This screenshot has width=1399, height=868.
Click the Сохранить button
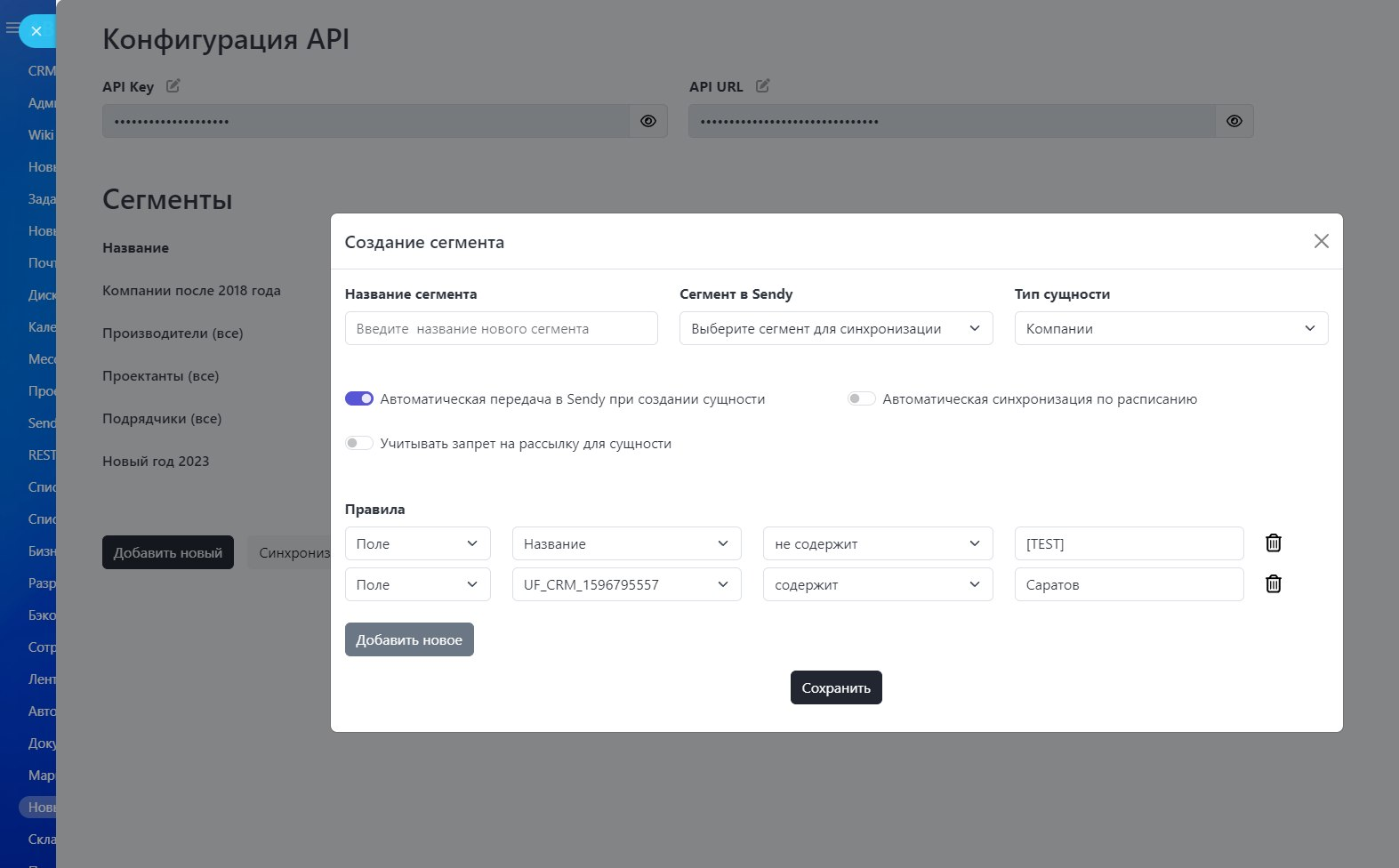point(835,687)
